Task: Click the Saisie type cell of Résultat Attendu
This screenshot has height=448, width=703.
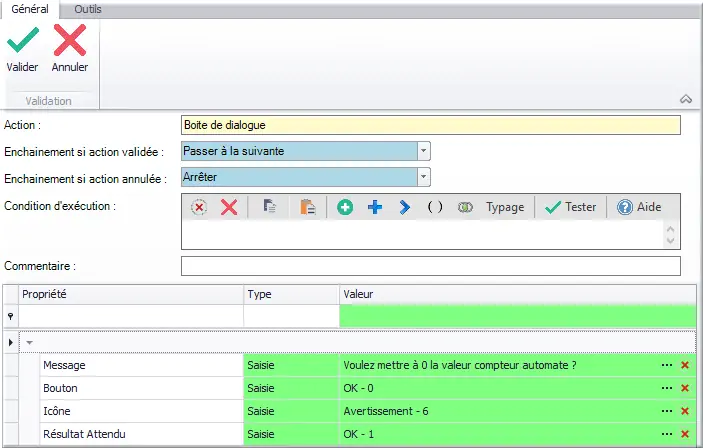Action: click(x=291, y=434)
